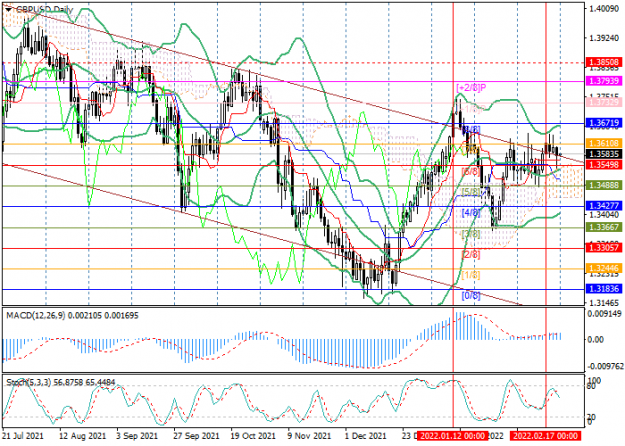Click the orange 1.32446 price label
Image resolution: width=625 pixels, height=446 pixels.
pyautogui.click(x=604, y=269)
